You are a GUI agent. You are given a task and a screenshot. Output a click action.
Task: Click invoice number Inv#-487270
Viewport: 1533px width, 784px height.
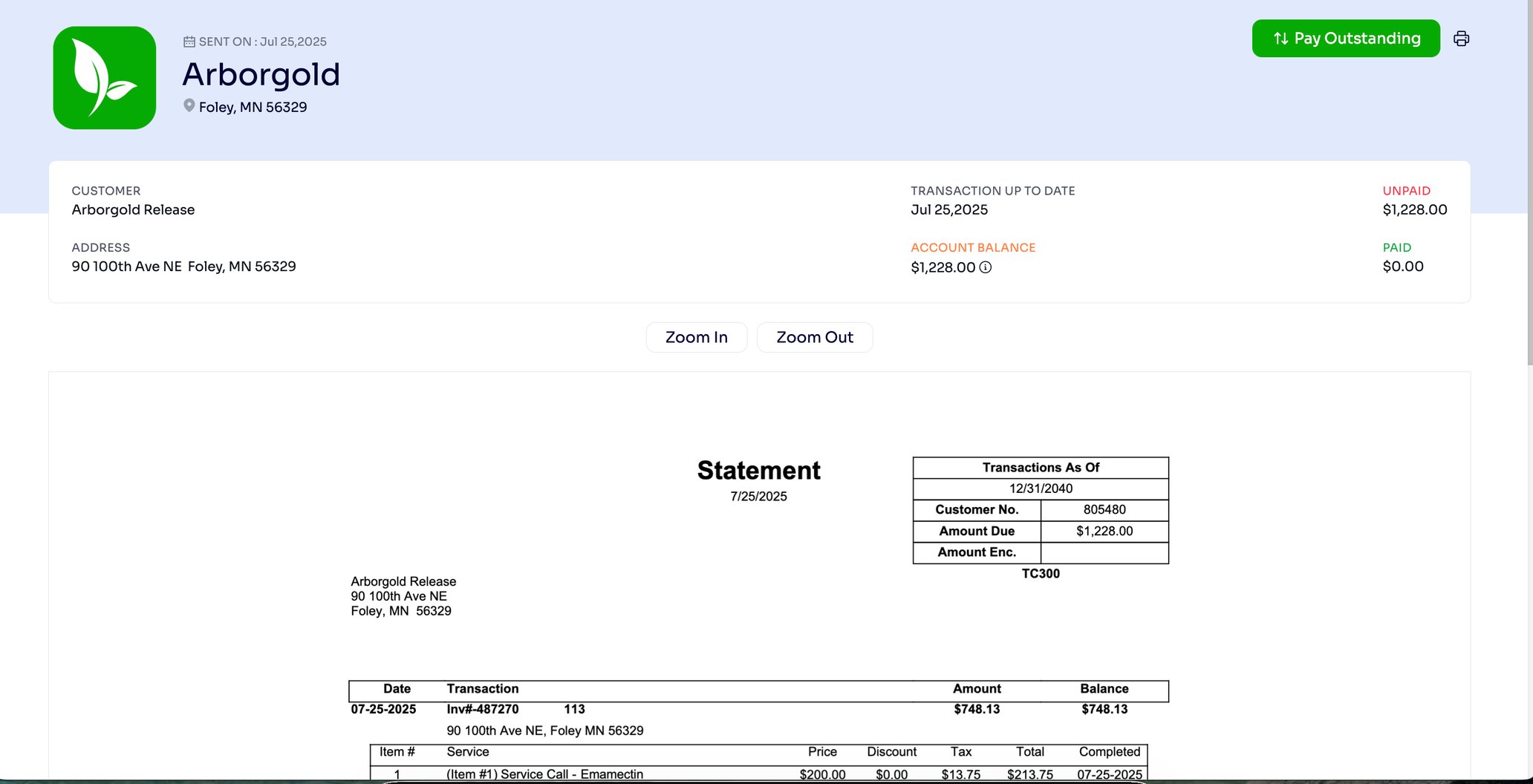(483, 709)
